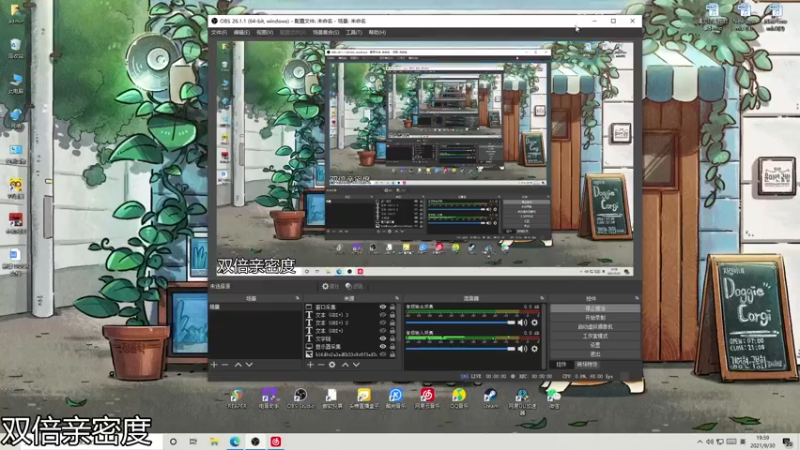Screen dimensions: 800x450
Task: Open Microsoft Edge from the taskbar
Action: [x=235, y=441]
